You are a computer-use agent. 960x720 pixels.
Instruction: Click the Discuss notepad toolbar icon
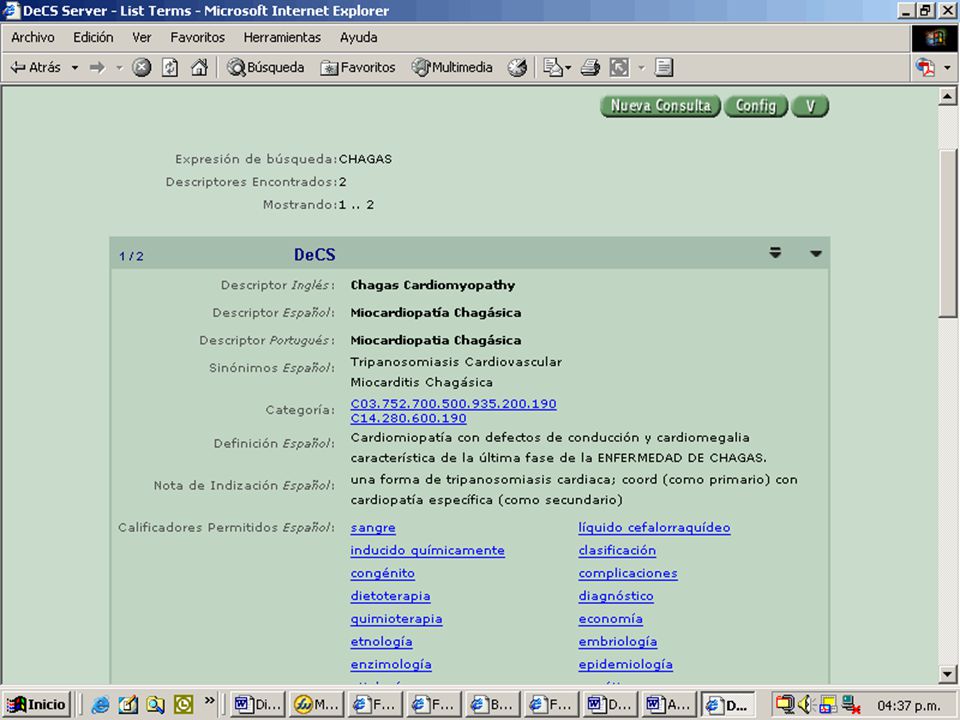tap(664, 67)
